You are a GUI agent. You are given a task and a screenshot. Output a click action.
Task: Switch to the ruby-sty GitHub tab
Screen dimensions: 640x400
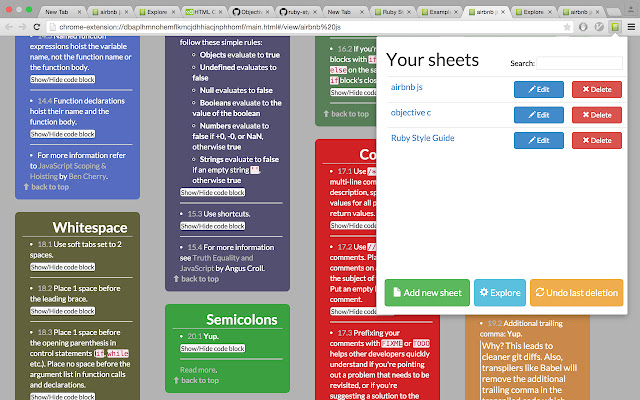click(296, 12)
